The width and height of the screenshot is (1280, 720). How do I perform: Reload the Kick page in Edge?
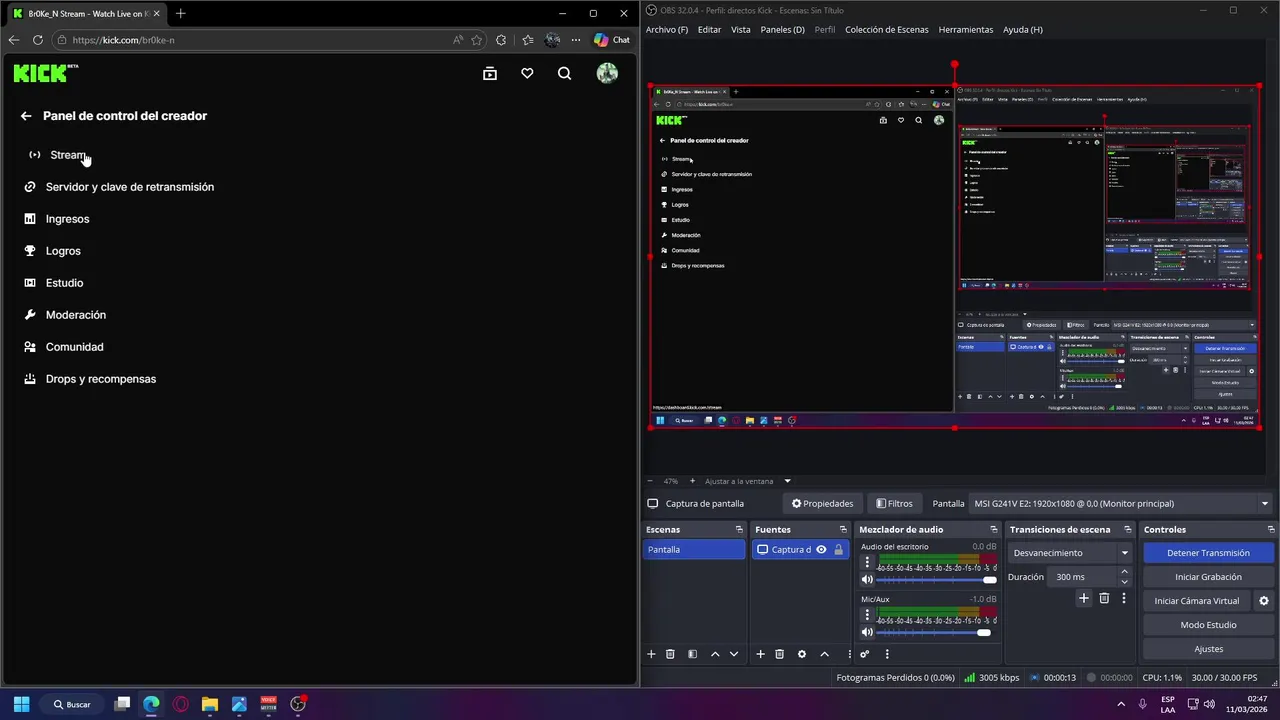click(38, 40)
